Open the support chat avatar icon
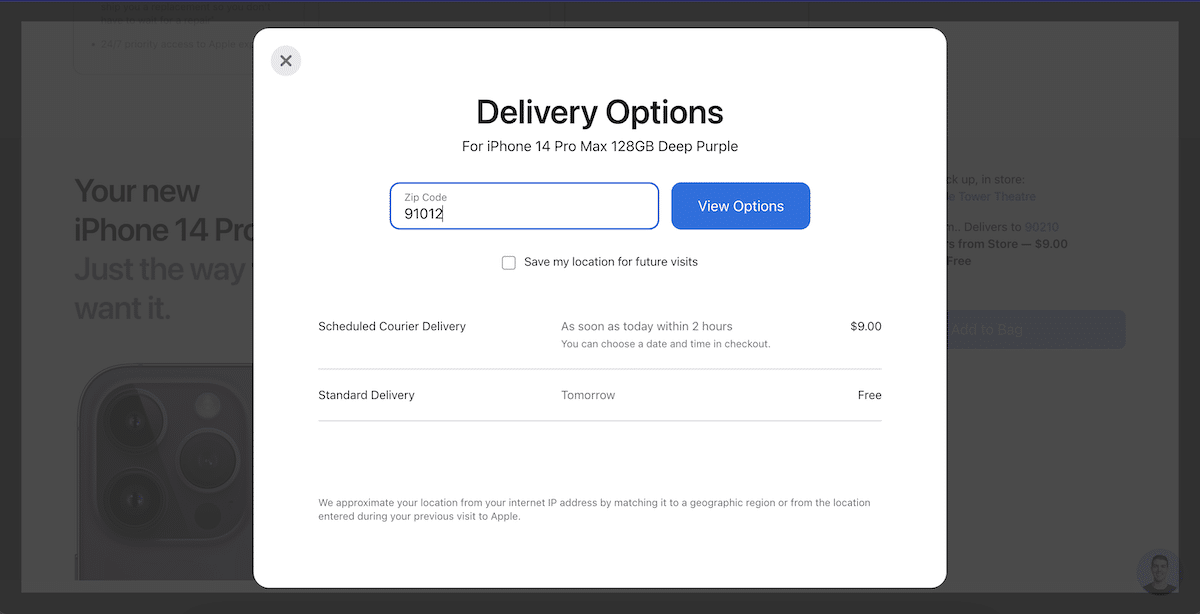Image resolution: width=1200 pixels, height=614 pixels. point(1159,572)
